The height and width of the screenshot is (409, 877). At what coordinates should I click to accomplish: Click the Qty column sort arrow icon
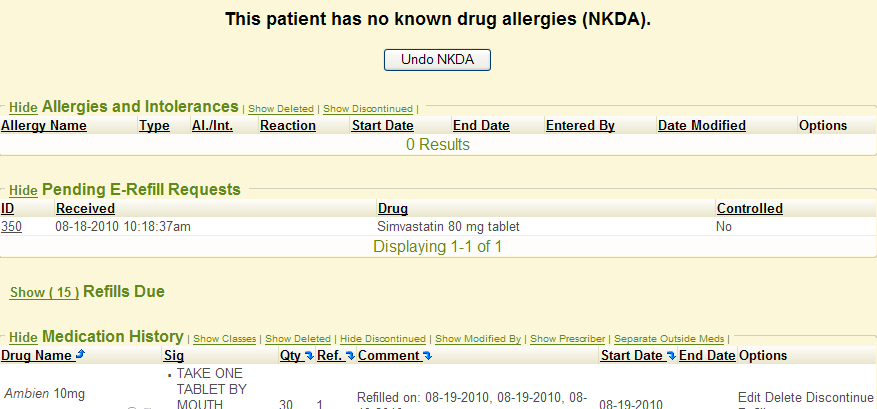click(x=309, y=356)
